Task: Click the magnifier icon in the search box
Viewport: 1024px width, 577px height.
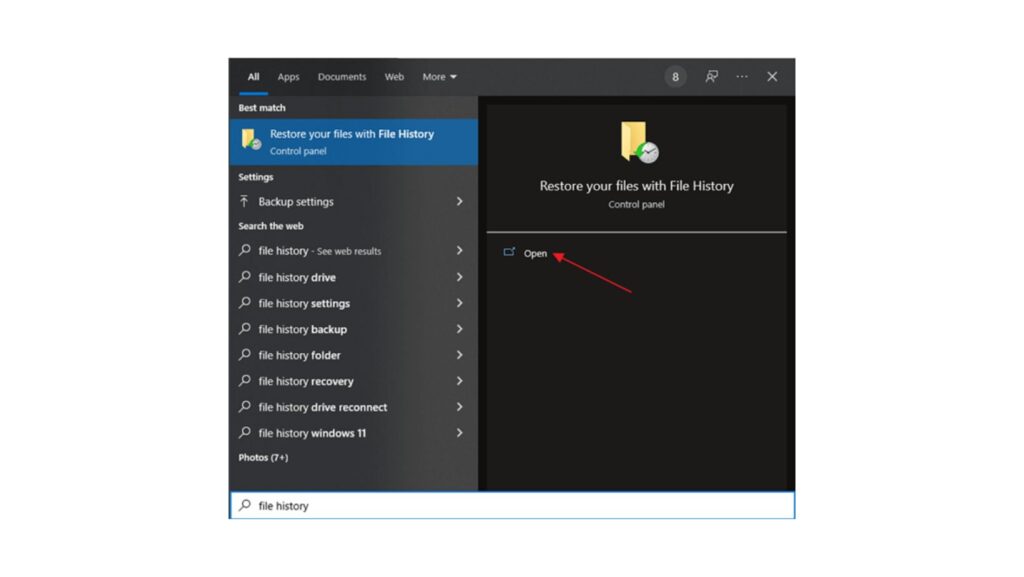Action: pyautogui.click(x=245, y=505)
